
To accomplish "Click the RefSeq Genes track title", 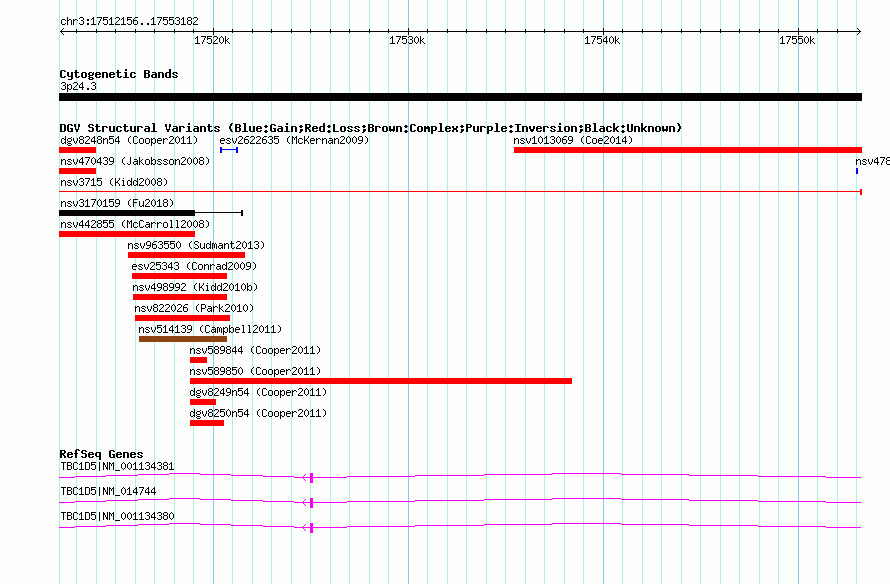I will [x=101, y=454].
